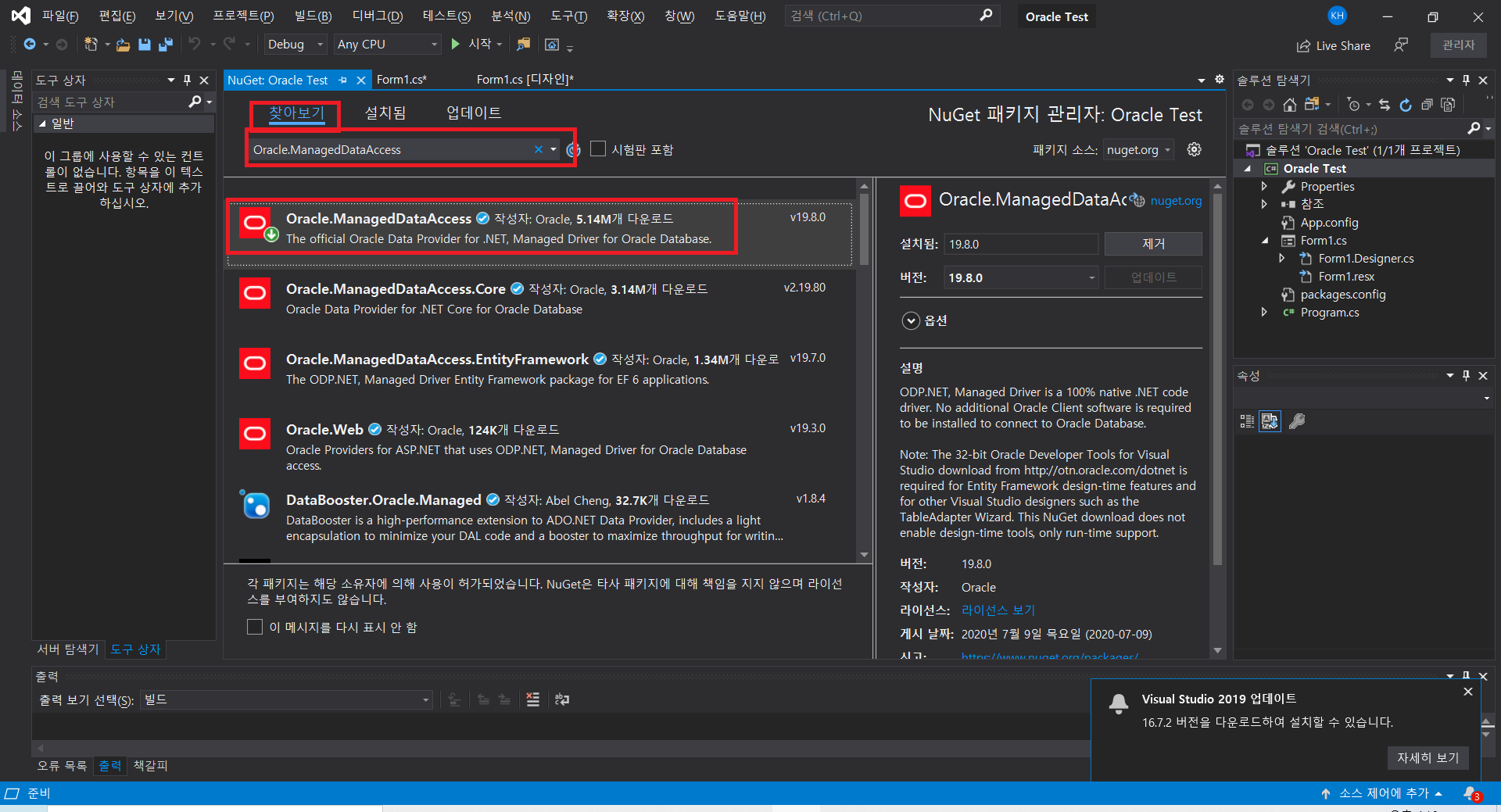1501x812 pixels.
Task: Expand the options section chevron
Action: click(911, 320)
